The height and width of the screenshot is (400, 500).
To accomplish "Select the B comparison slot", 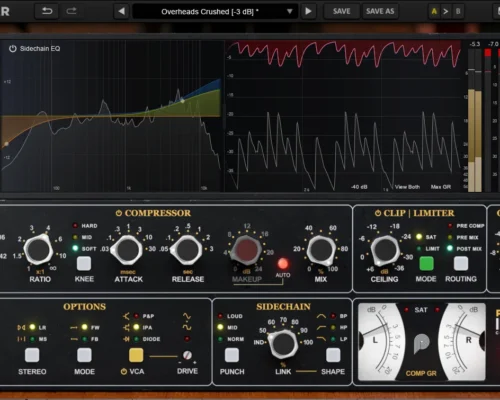I will tap(458, 11).
